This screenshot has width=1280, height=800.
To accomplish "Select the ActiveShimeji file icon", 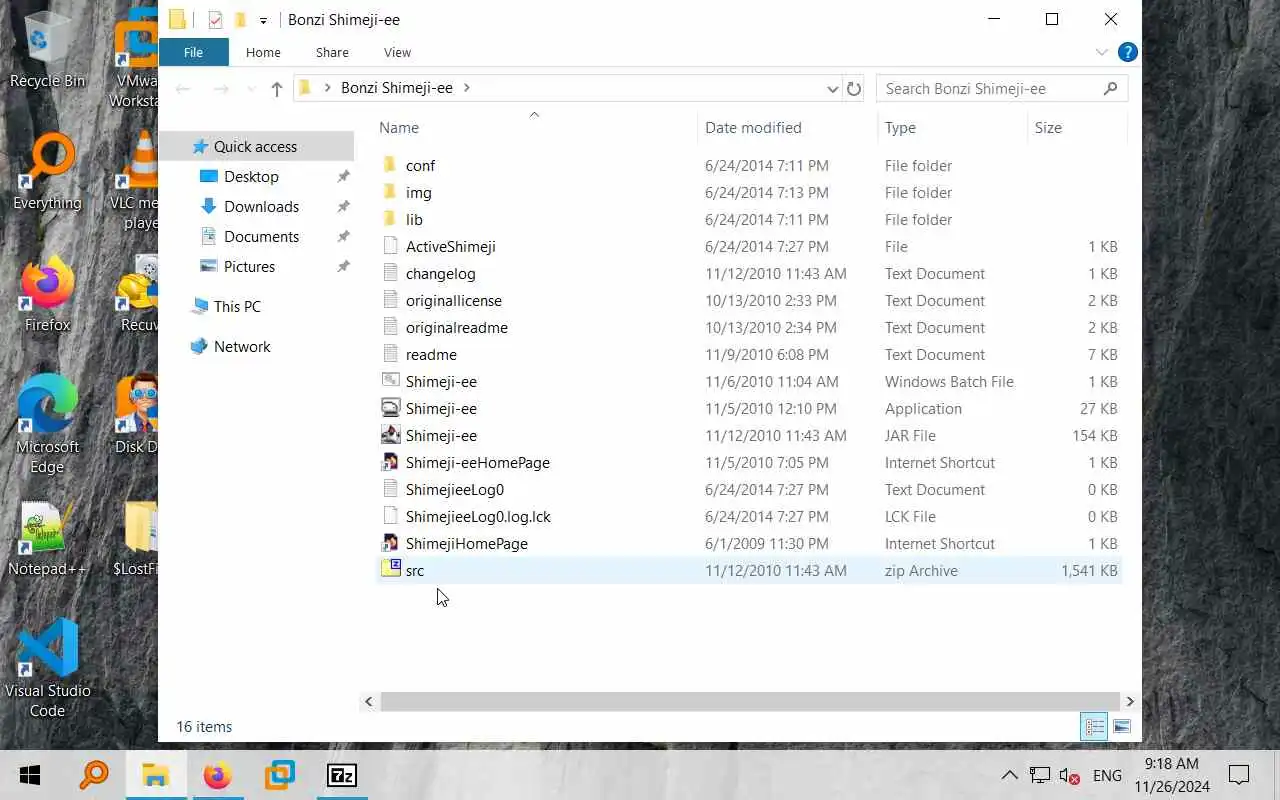I will coord(390,246).
